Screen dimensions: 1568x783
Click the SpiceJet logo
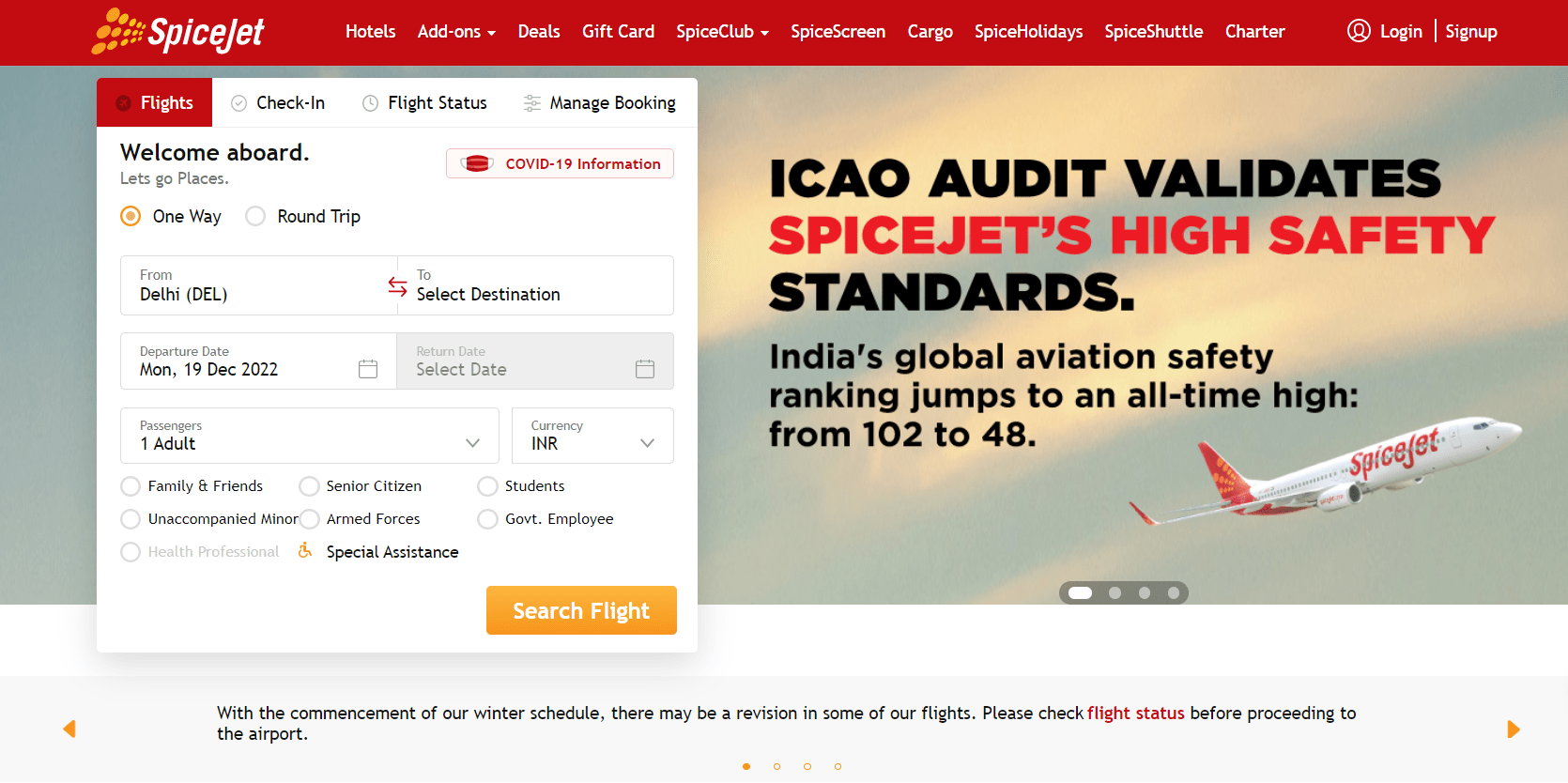(178, 31)
